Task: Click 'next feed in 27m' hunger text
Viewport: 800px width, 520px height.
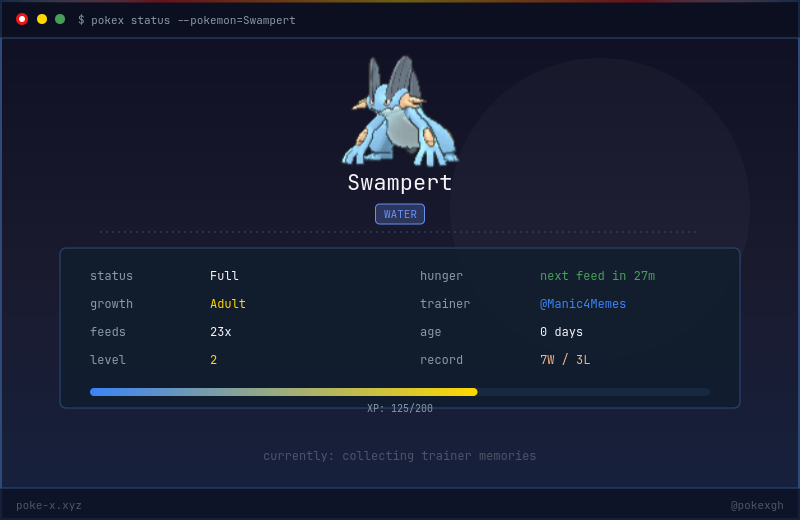Action: (x=597, y=276)
